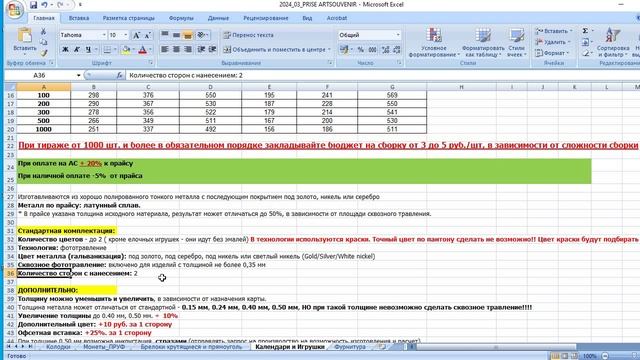Align text right
640x360 pixels.
click(x=188, y=49)
